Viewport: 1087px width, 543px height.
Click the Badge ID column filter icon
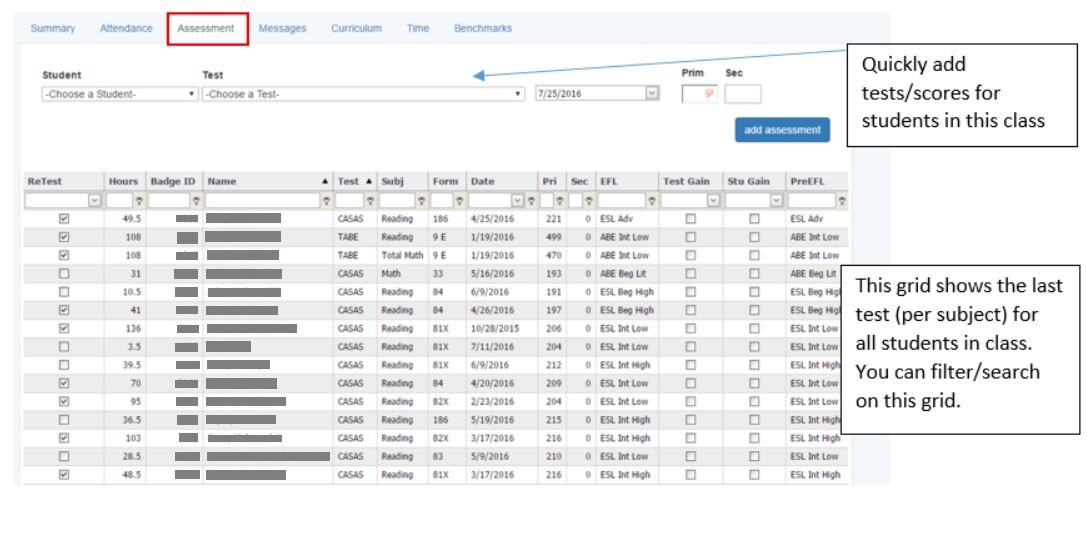[x=196, y=201]
